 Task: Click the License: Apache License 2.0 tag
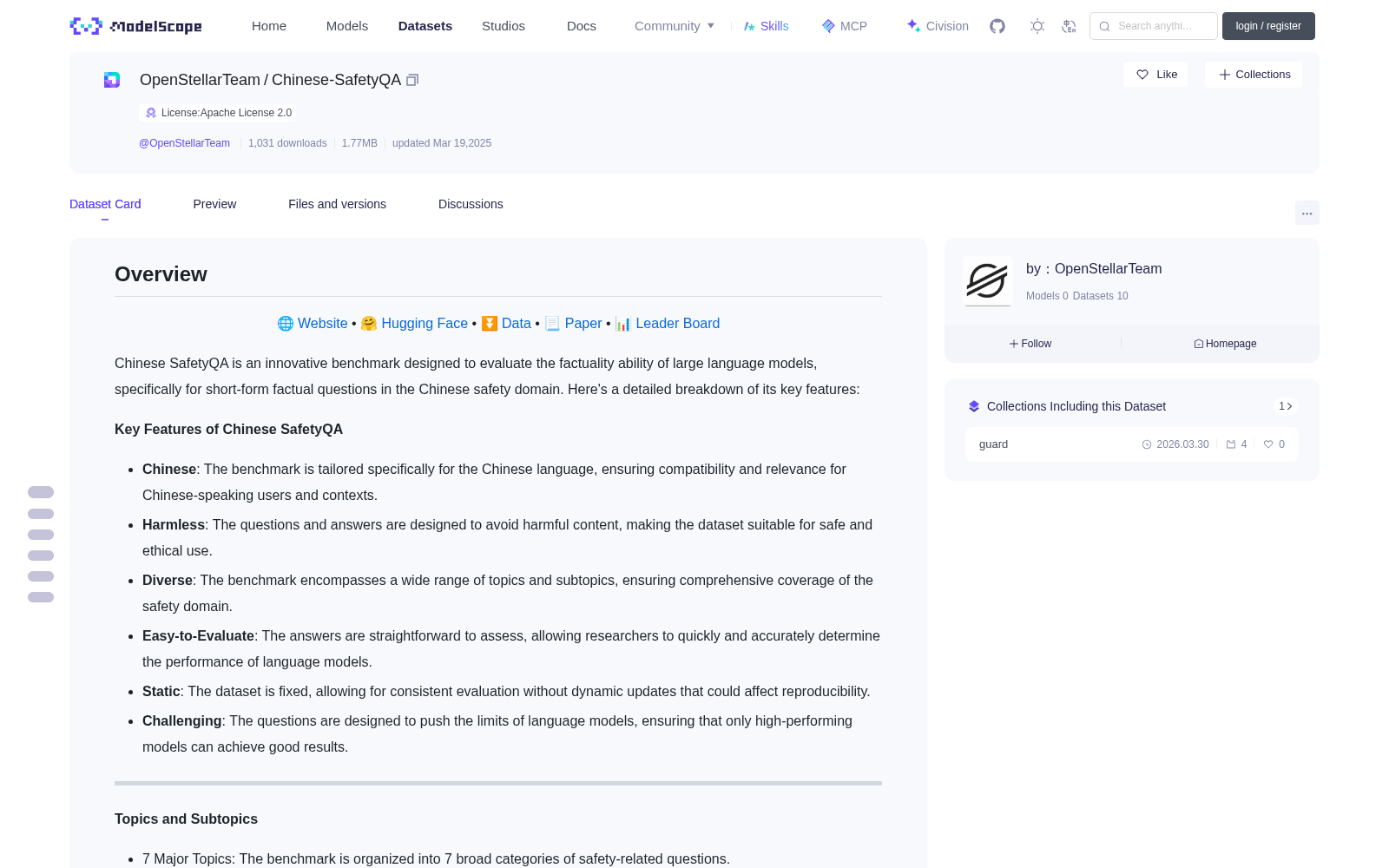click(x=218, y=113)
